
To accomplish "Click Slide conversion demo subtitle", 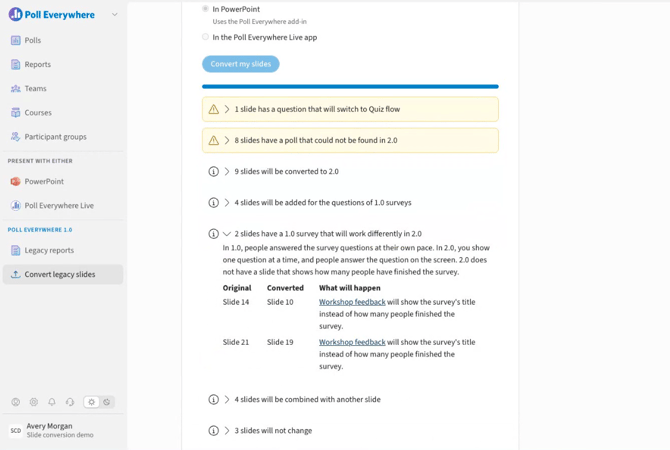I will pyautogui.click(x=60, y=435).
